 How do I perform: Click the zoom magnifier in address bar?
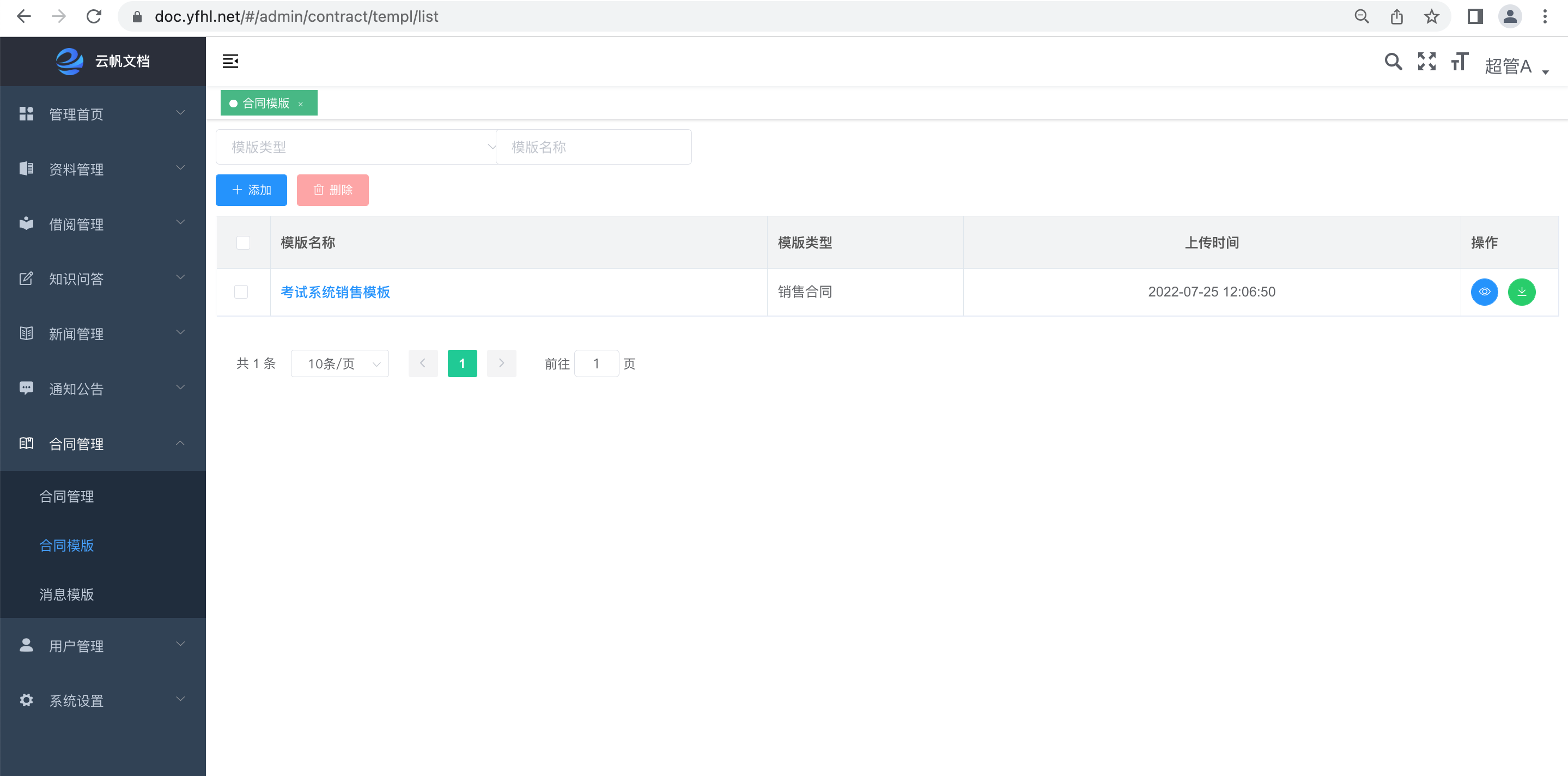click(1362, 16)
